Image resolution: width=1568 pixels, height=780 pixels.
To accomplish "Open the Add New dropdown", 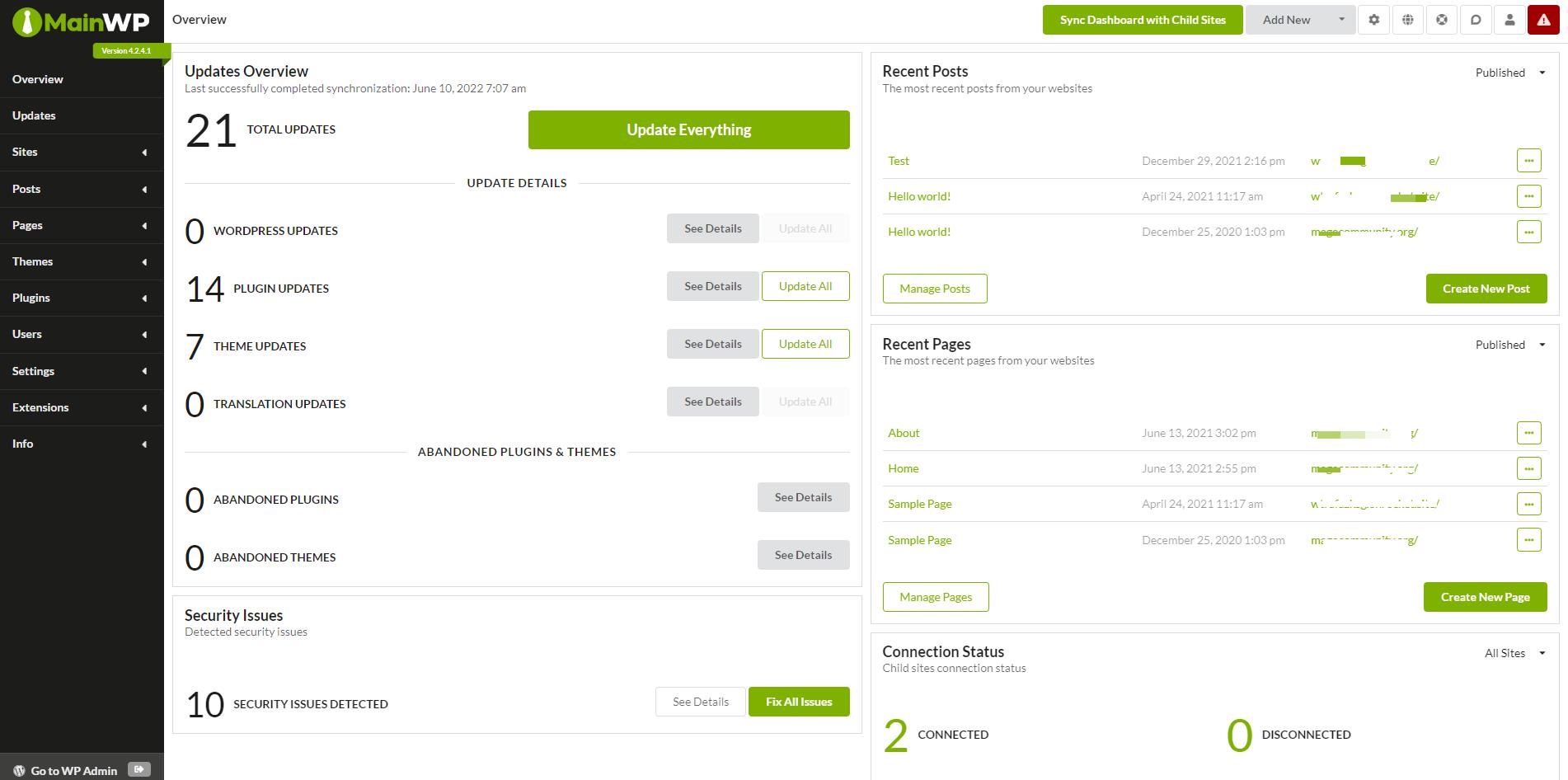I will [x=1300, y=20].
